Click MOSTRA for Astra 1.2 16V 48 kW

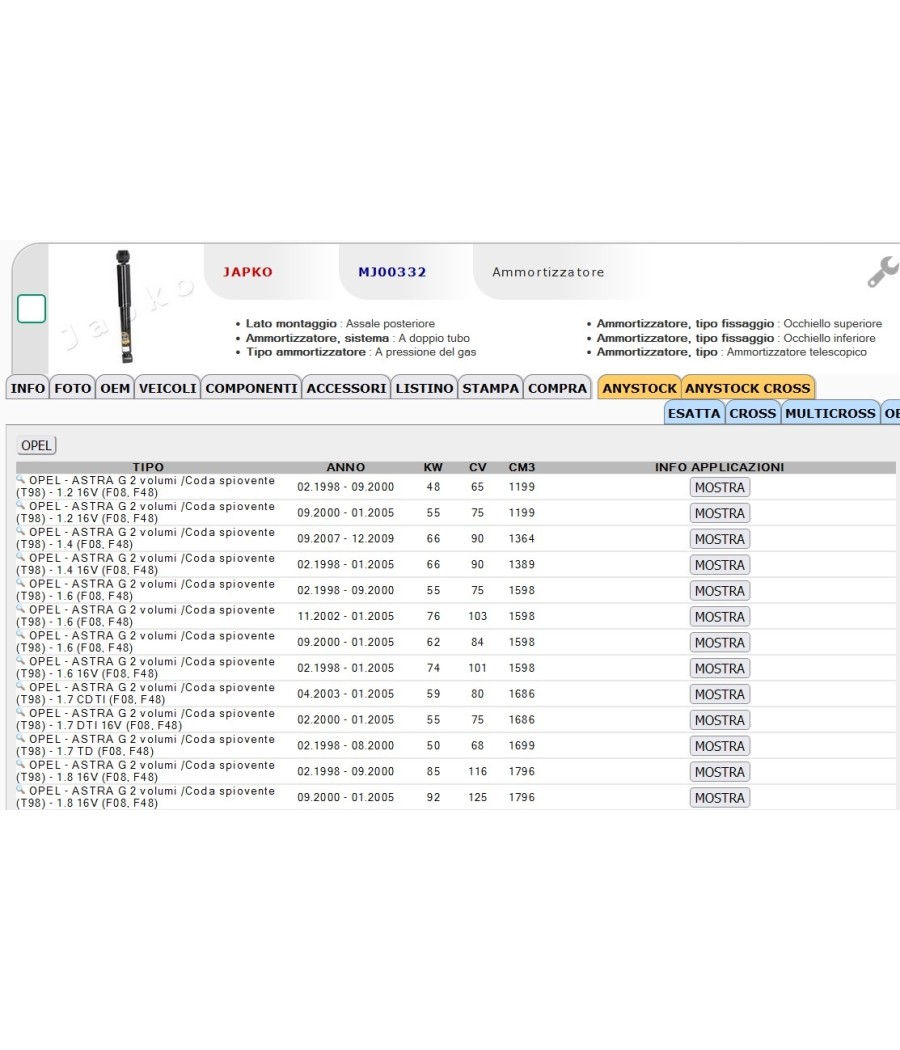coord(720,487)
